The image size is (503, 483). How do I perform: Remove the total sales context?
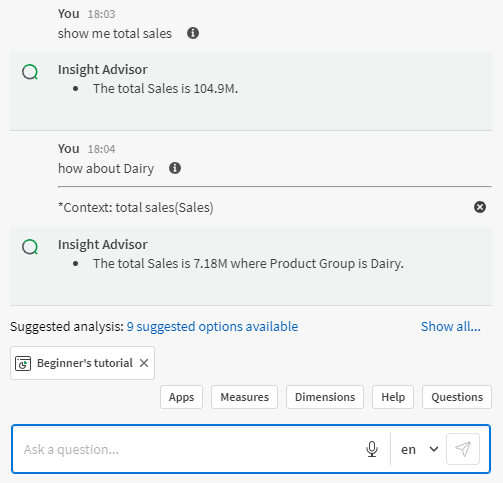pos(480,207)
